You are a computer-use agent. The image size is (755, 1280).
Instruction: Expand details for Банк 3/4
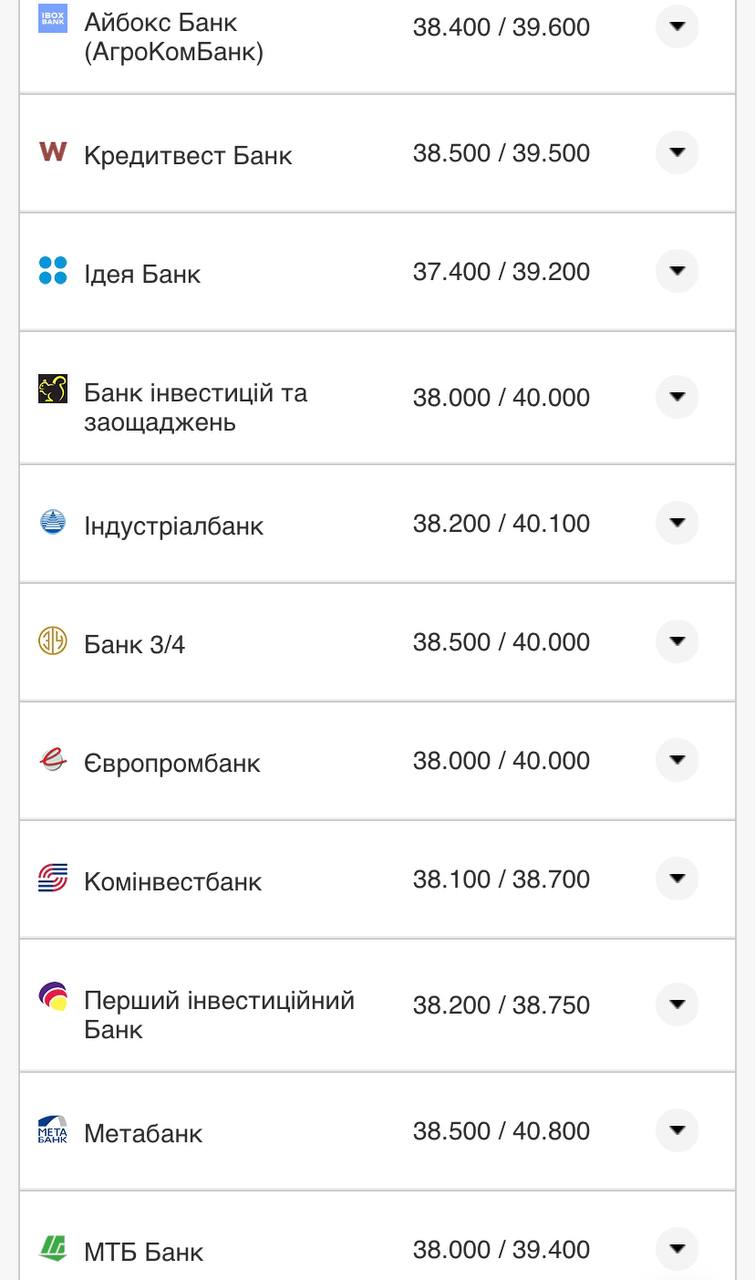[677, 640]
